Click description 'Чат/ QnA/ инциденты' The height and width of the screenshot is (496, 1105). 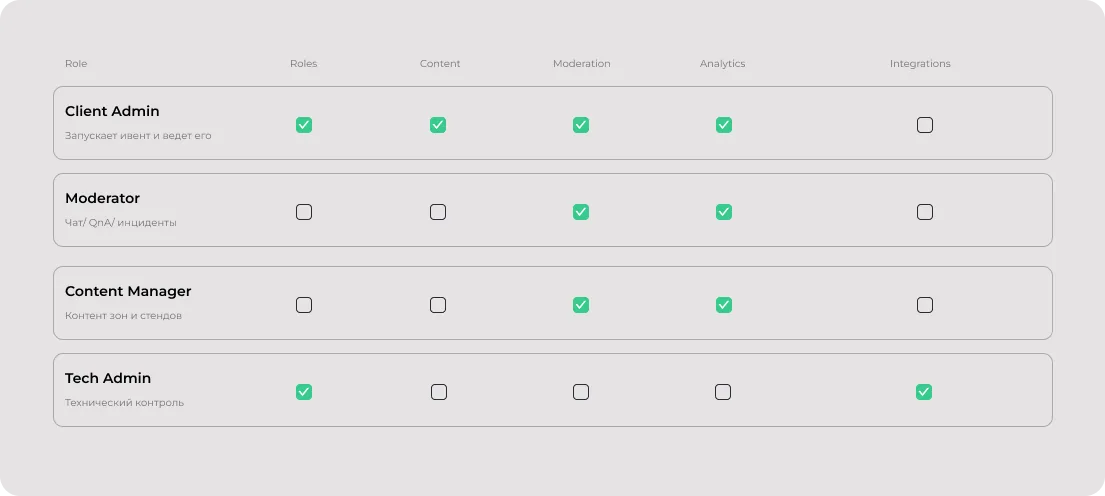pyautogui.click(x=121, y=223)
